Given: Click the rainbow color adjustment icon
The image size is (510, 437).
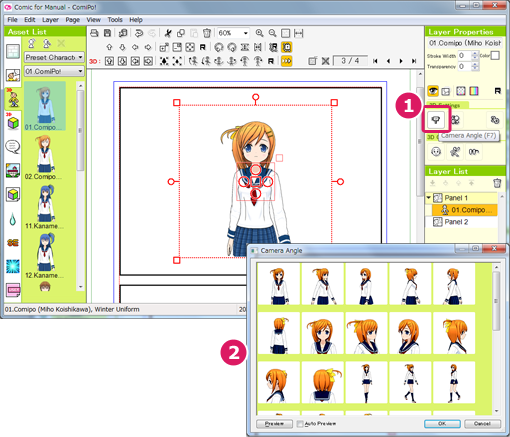Looking at the screenshot, I should [x=474, y=91].
